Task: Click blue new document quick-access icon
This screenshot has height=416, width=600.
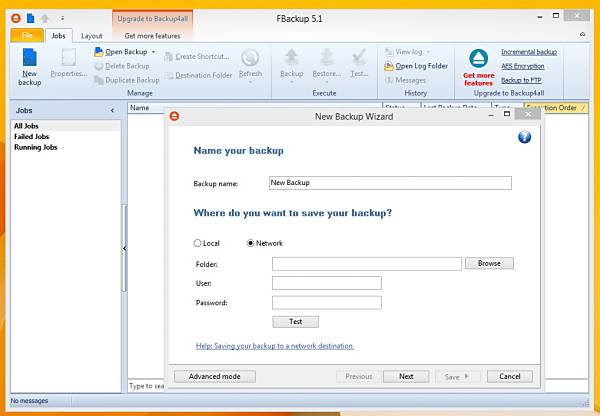Action: pyautogui.click(x=31, y=18)
